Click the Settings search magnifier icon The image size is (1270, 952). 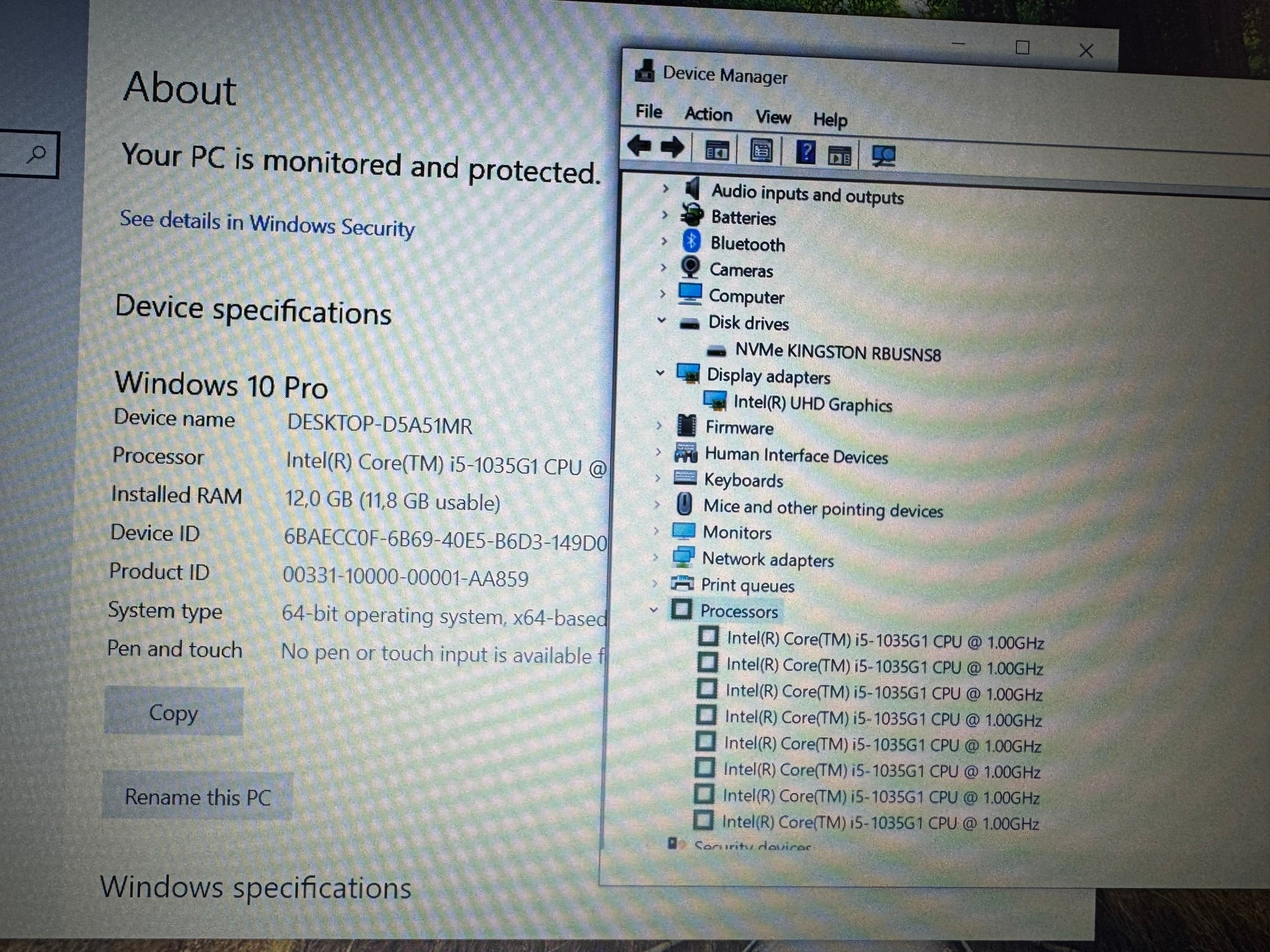pos(37,153)
